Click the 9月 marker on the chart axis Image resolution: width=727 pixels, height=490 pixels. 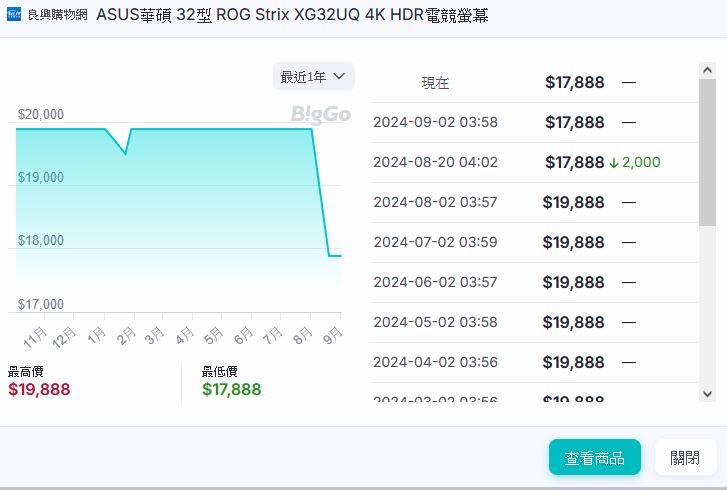click(333, 335)
